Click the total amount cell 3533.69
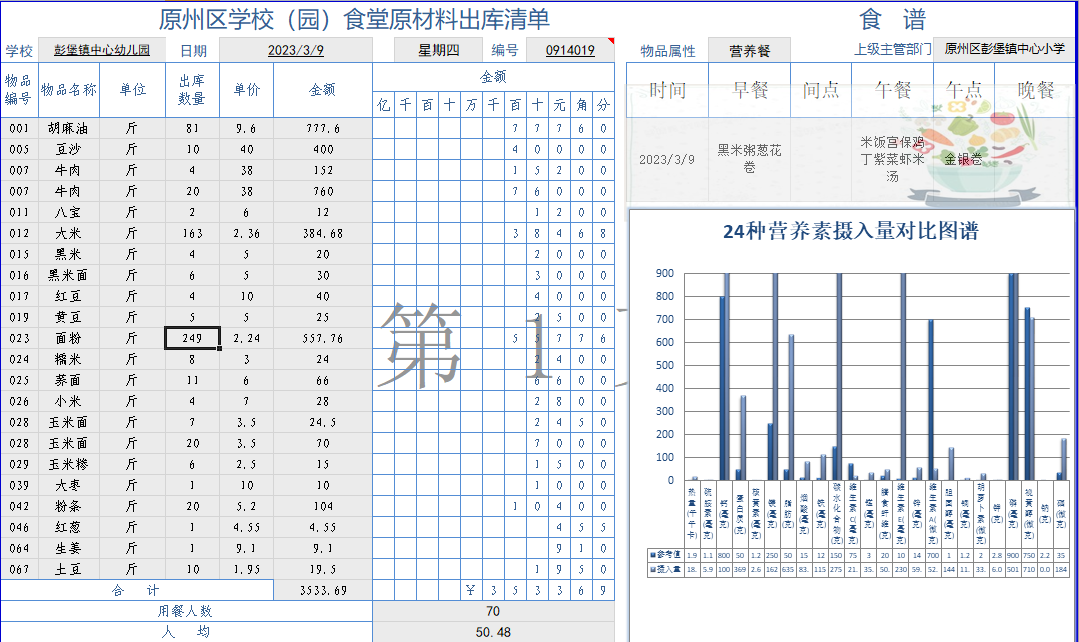Screen dimensions: 1079x642 [x=322, y=591]
